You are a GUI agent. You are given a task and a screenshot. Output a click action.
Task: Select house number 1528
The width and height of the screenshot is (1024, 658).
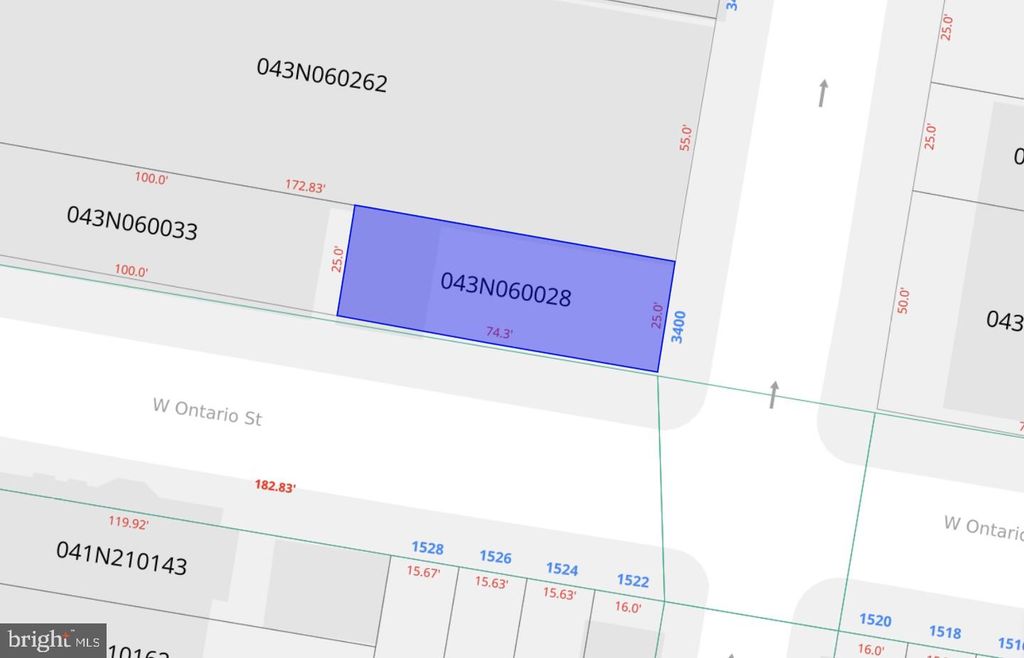[428, 548]
